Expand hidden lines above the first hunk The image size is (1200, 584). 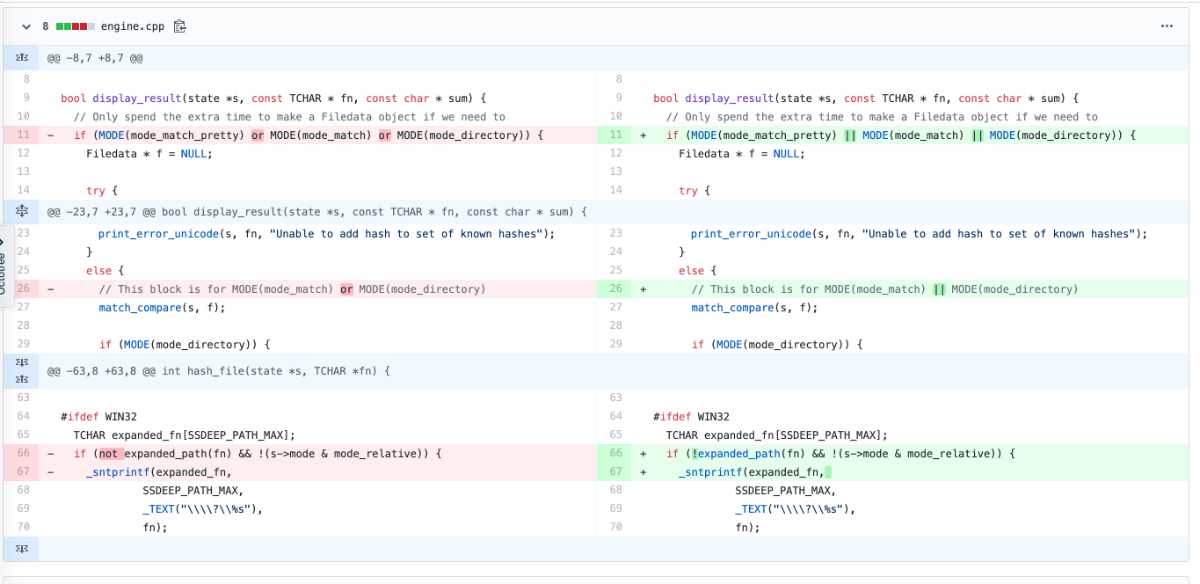pyautogui.click(x=22, y=58)
